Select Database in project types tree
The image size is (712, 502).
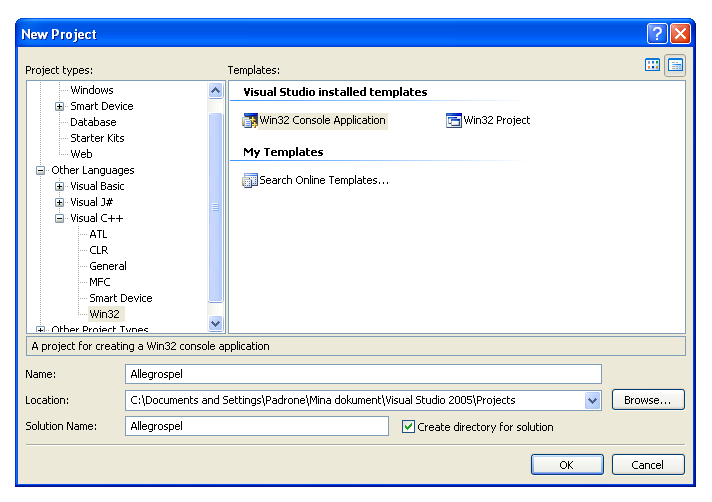point(93,122)
